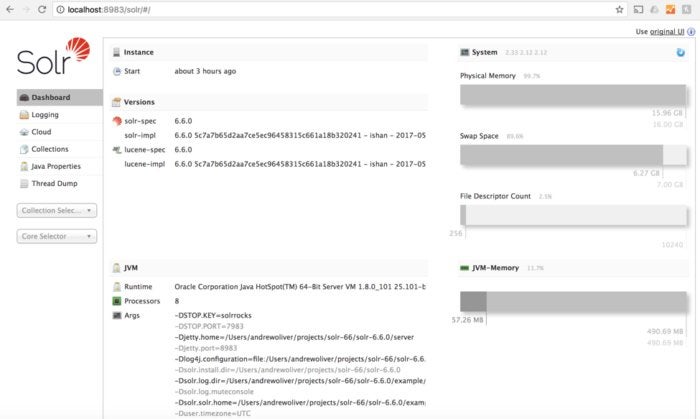Click the 57.26 MB memory value
Image resolution: width=700 pixels, height=419 pixels.
pos(467,320)
